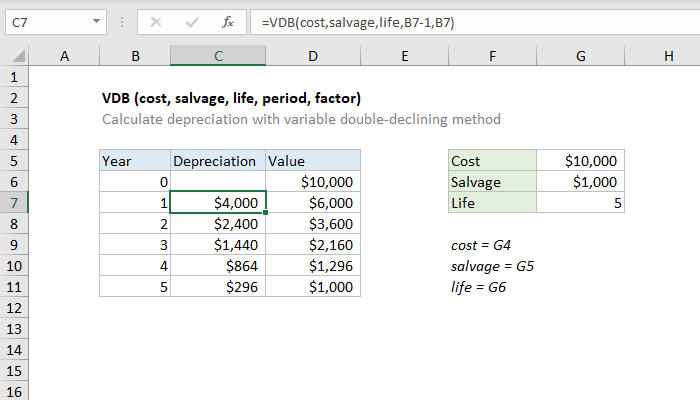Select row 12 header

[x=14, y=308]
